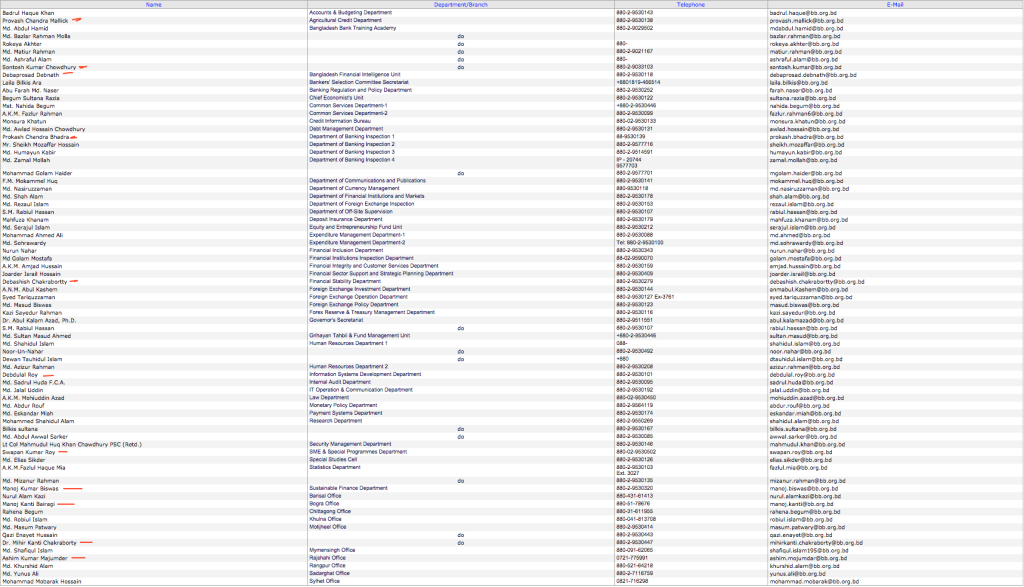Viewport: 1024px width, 587px height.
Task: Select the name Swapan Kumar Roy
Action: click(x=28, y=452)
